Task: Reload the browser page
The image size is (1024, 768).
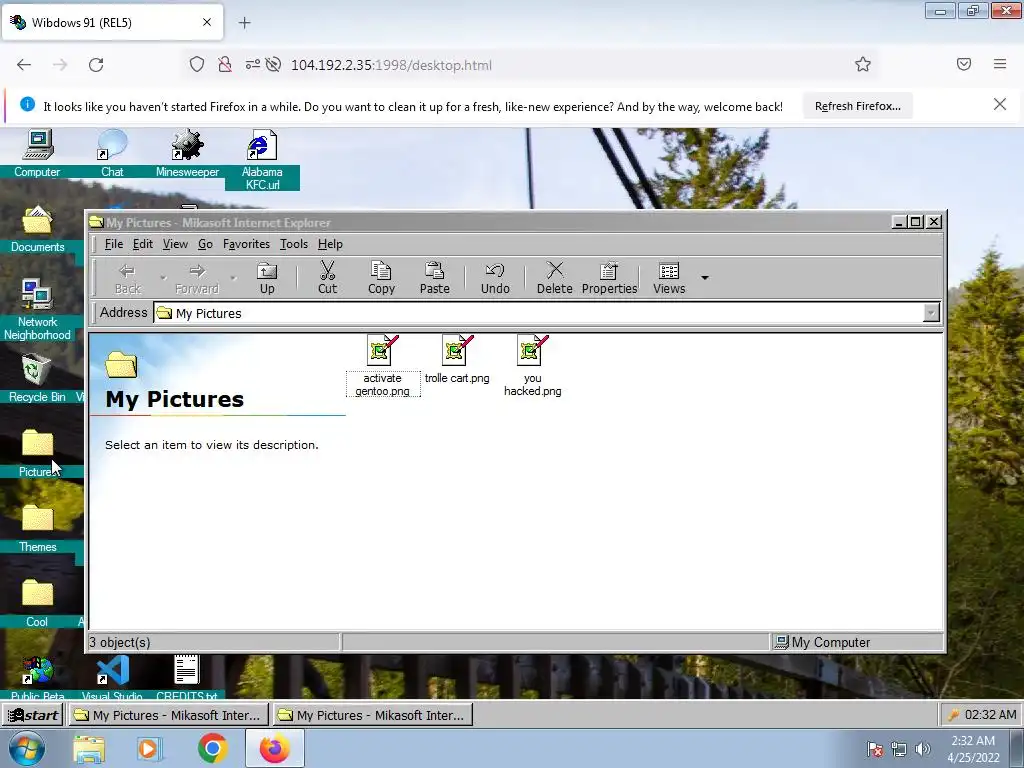Action: tap(96, 65)
